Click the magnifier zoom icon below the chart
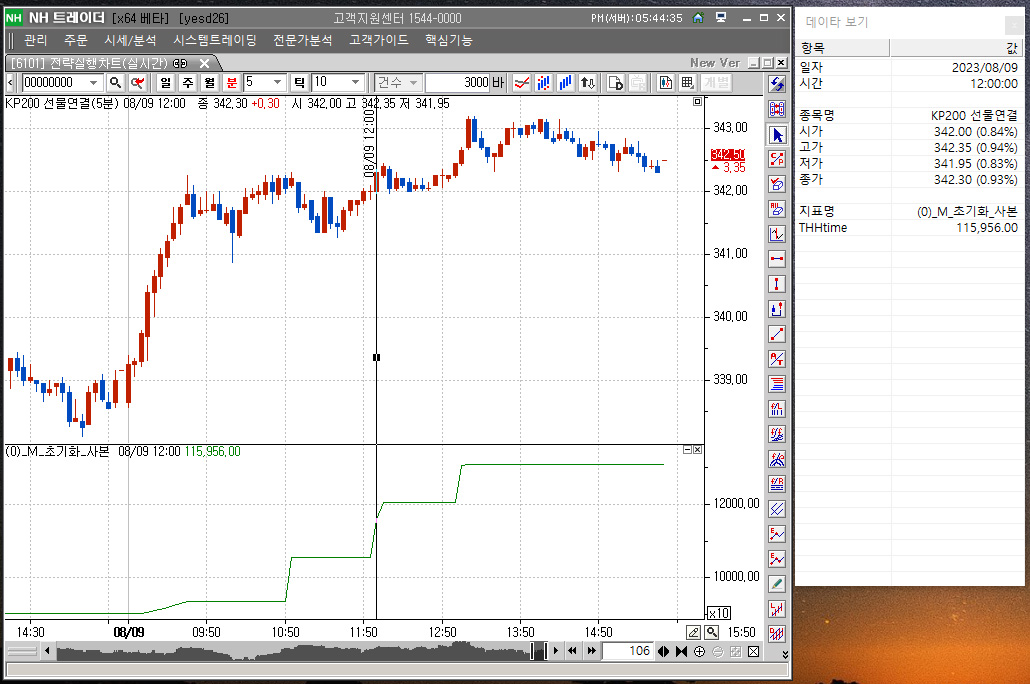 coord(711,632)
